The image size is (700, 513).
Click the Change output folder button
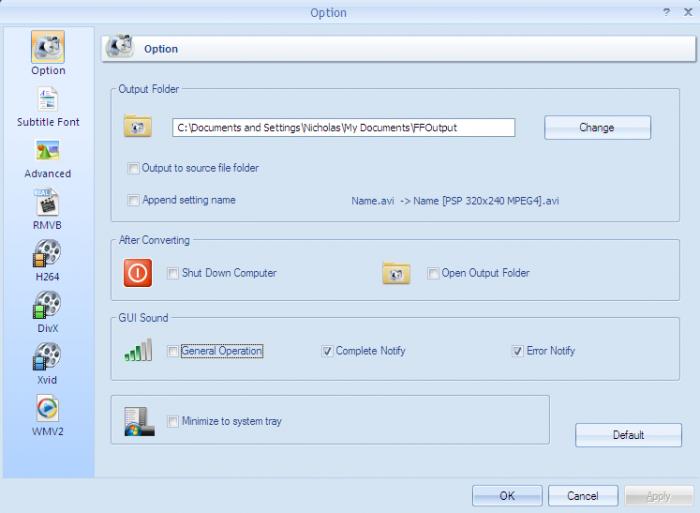[x=597, y=128]
